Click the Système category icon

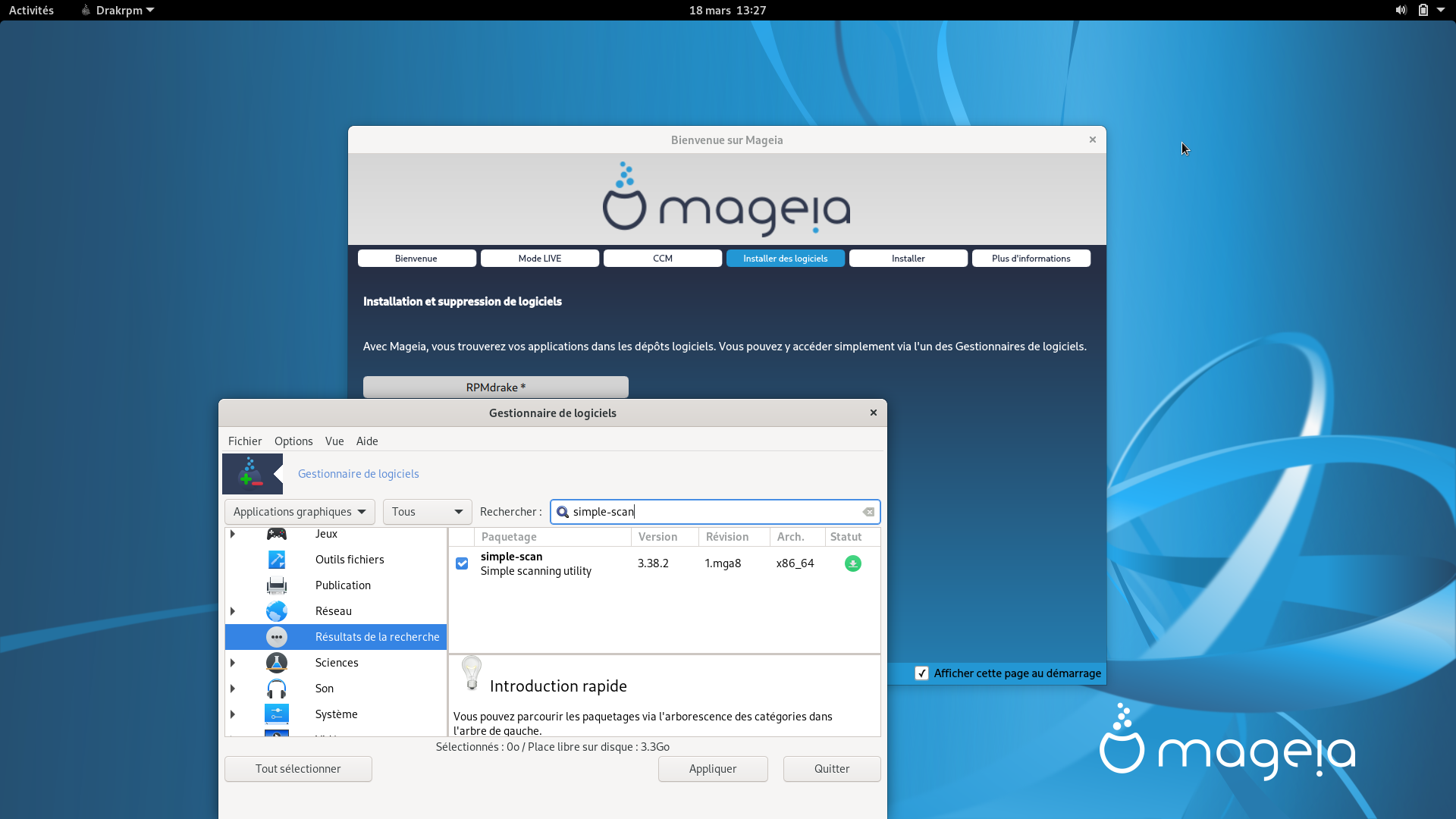coord(276,714)
